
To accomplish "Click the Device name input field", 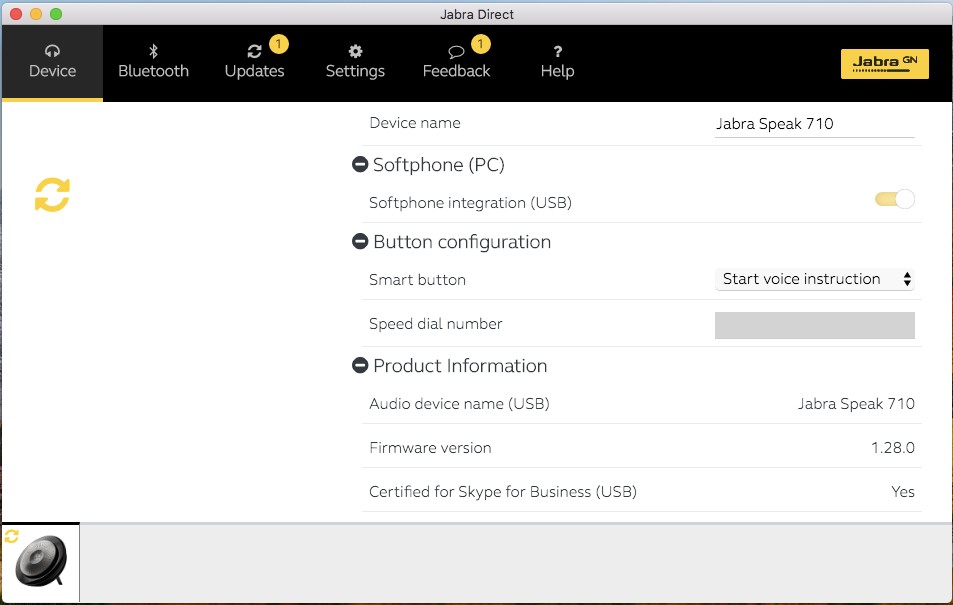I will pos(814,124).
